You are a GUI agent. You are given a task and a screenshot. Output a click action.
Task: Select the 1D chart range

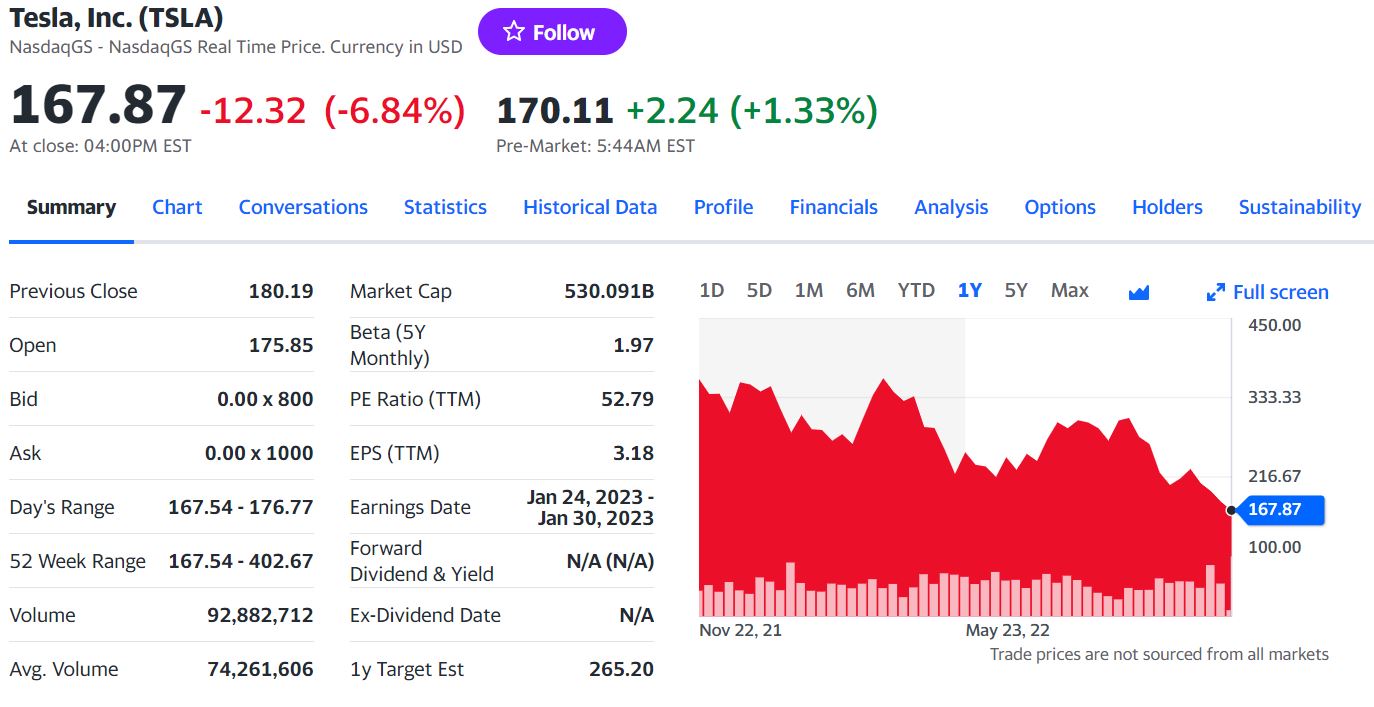[x=711, y=290]
